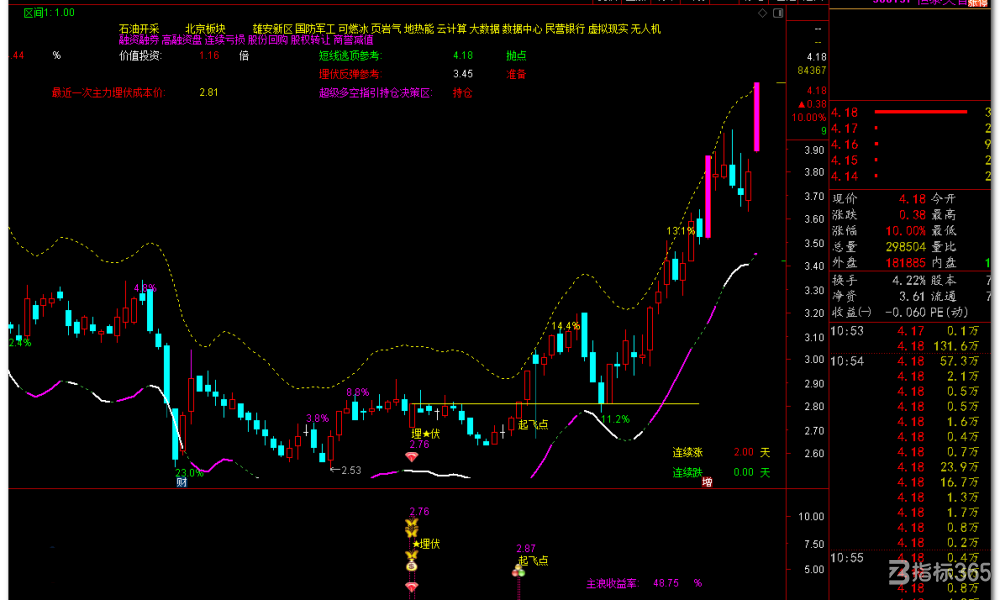Viewport: 1000px width, 600px height.
Task: Click the 准备 signal text
Action: [516, 74]
